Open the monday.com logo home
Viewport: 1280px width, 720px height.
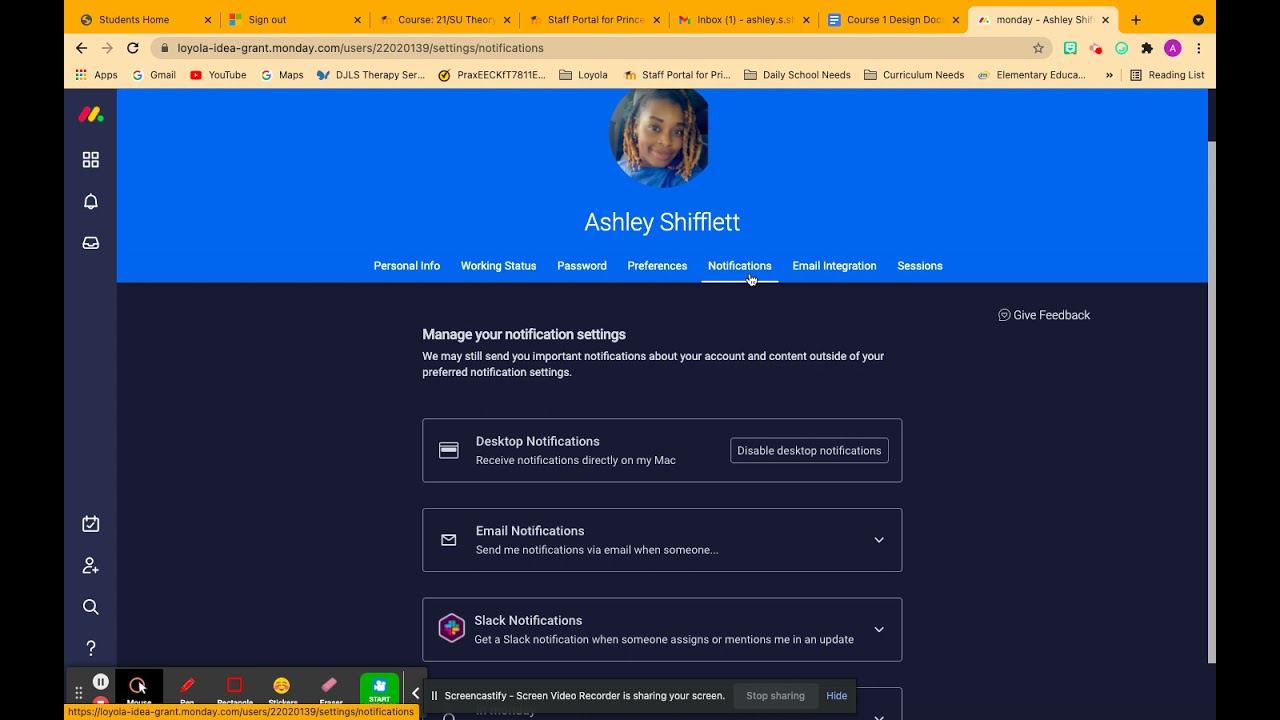[x=91, y=115]
